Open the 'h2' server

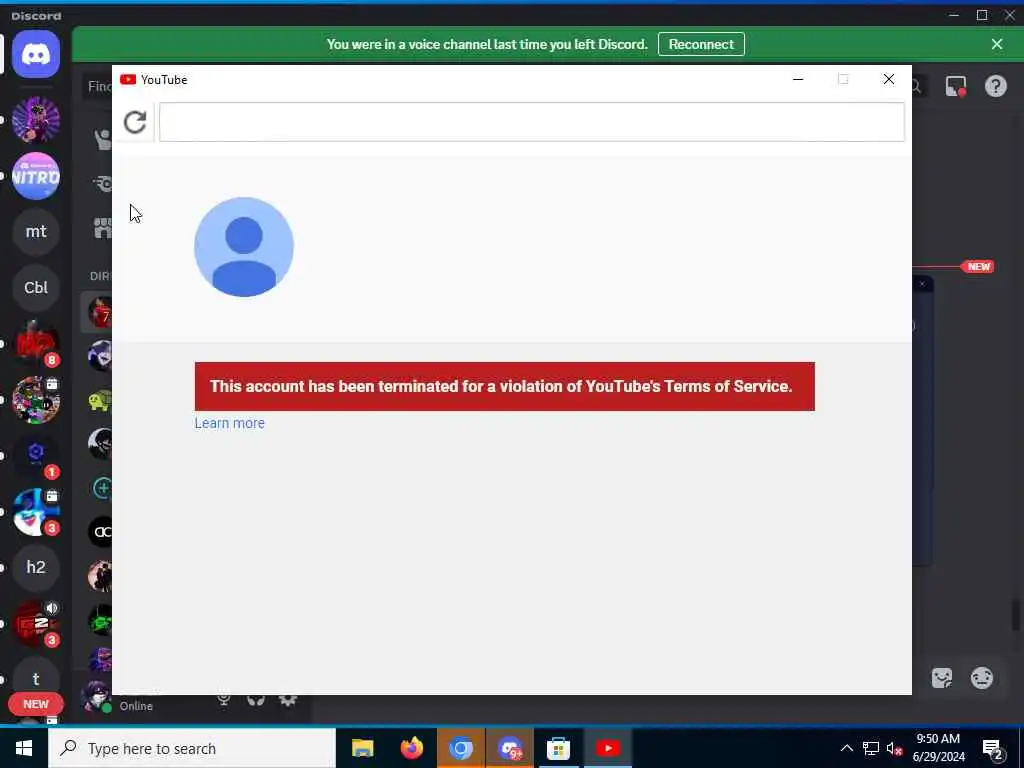click(x=36, y=567)
